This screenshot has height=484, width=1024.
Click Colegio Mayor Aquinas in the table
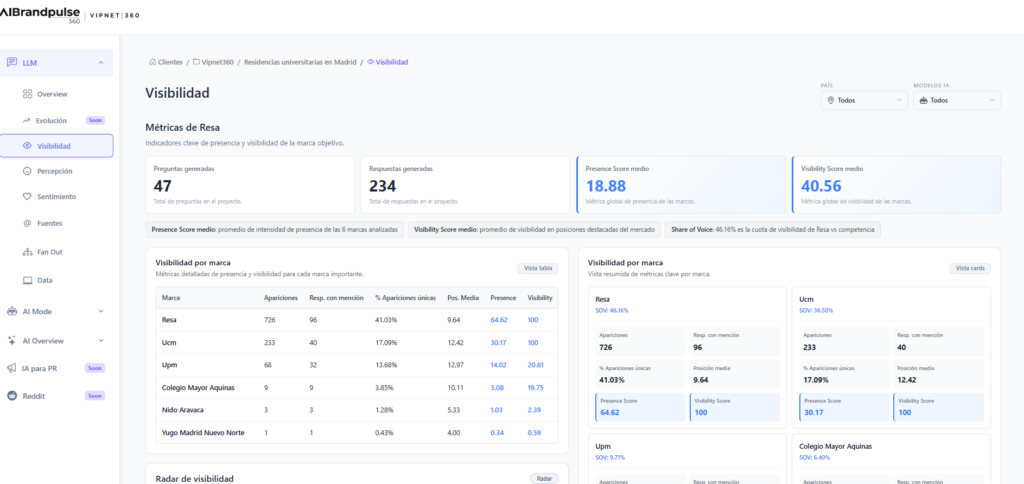(198, 387)
